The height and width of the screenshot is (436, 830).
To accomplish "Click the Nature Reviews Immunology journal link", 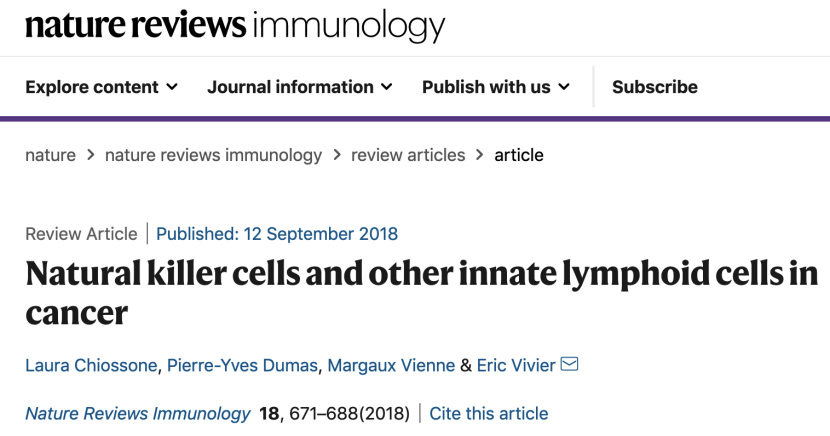I will point(138,414).
